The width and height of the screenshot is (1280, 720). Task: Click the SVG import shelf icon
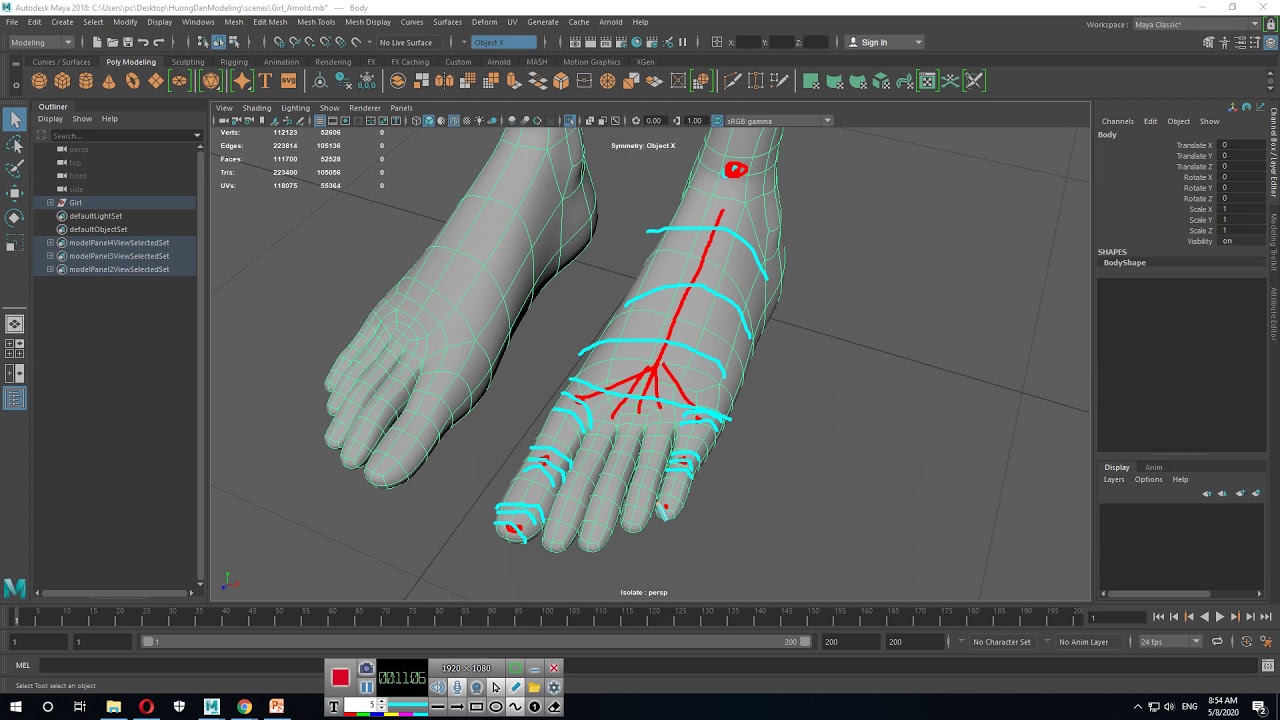(288, 81)
